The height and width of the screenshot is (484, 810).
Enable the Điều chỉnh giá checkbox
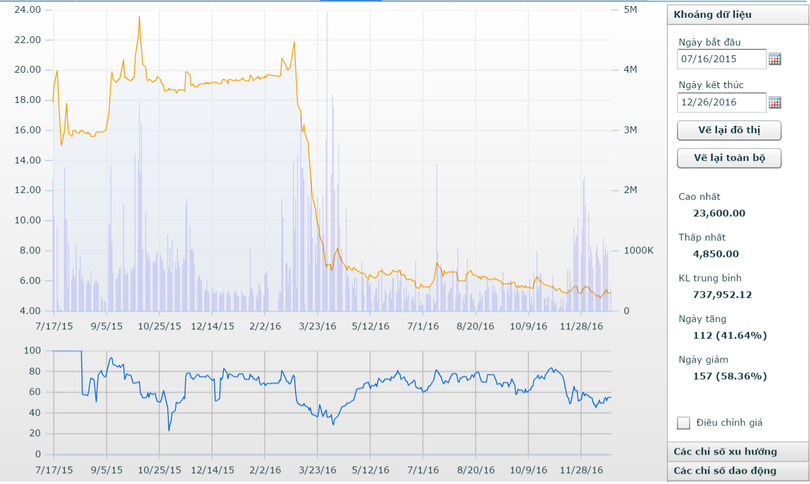(684, 423)
